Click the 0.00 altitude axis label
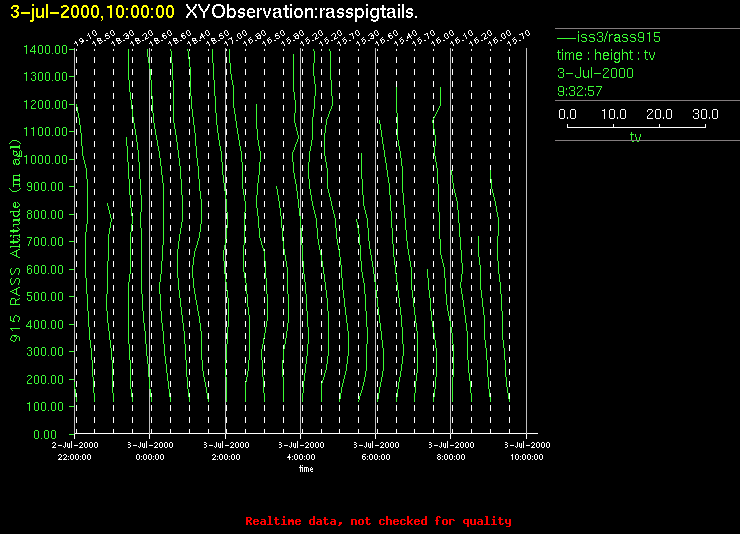 coord(45,434)
